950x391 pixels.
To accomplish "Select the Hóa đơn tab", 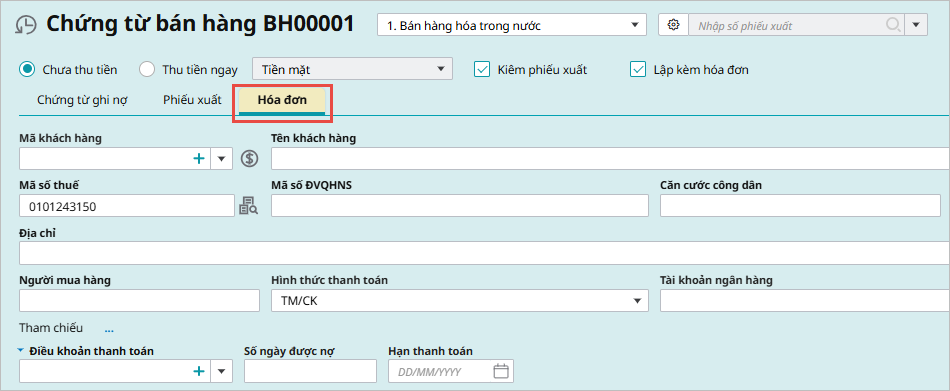I will pos(282,101).
